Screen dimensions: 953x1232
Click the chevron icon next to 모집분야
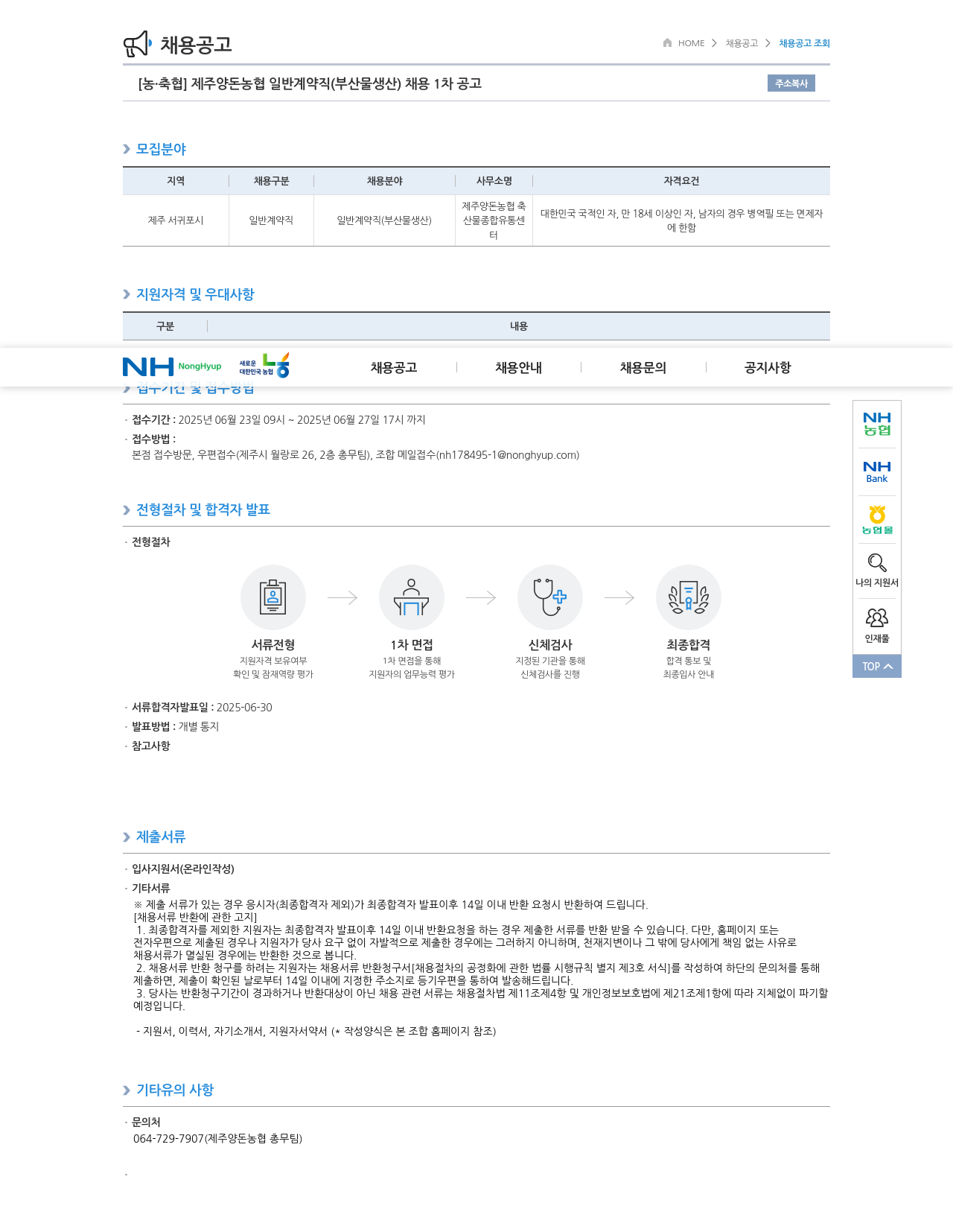(x=127, y=149)
